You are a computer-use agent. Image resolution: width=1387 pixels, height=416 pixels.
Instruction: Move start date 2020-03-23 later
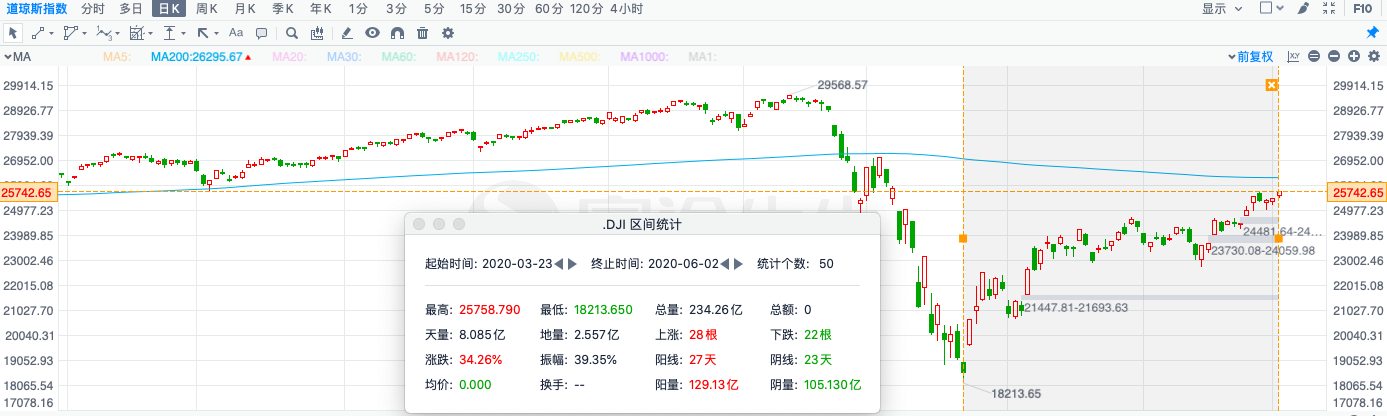[x=572, y=264]
